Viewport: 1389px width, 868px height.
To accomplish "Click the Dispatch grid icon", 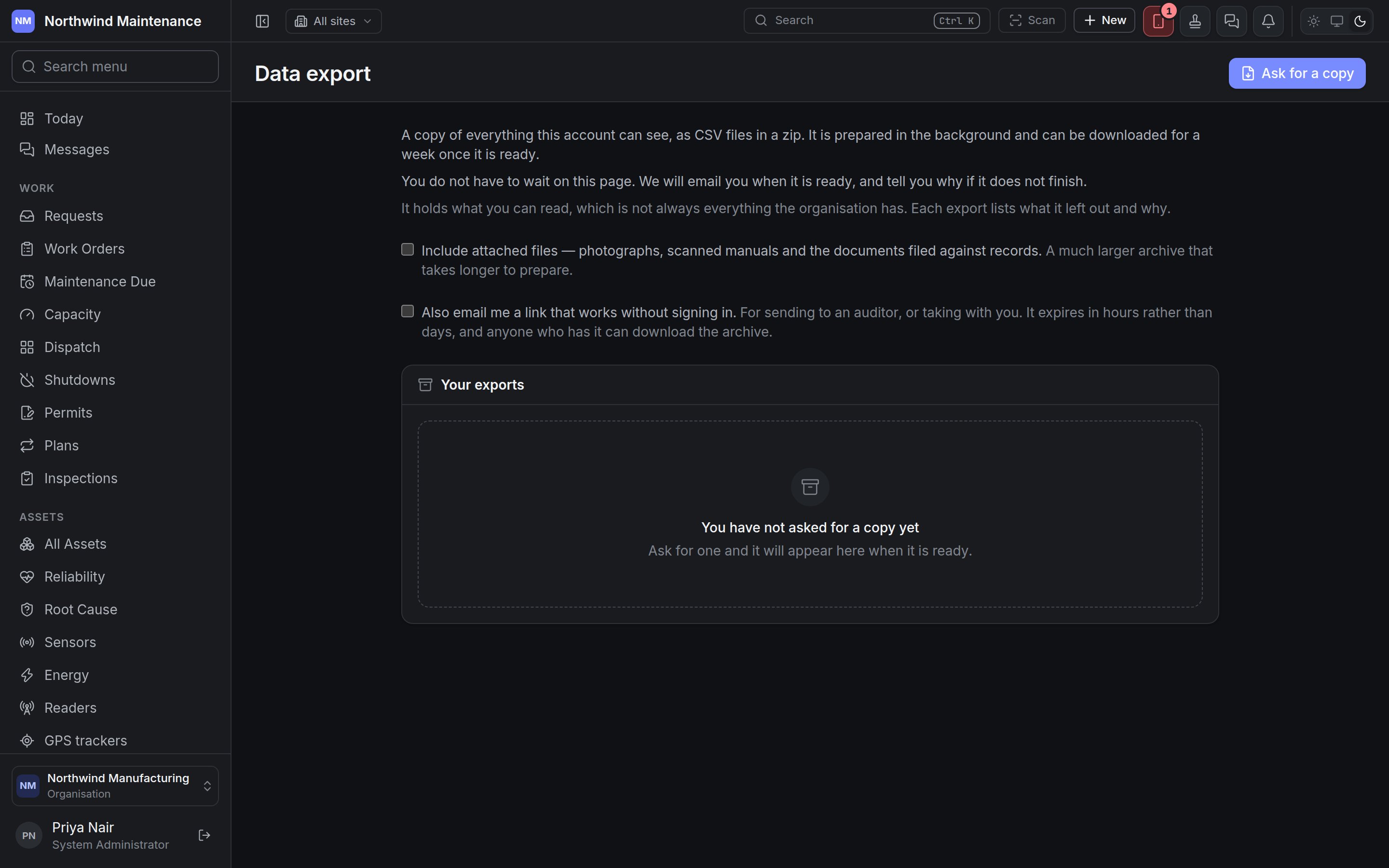I will click(27, 347).
